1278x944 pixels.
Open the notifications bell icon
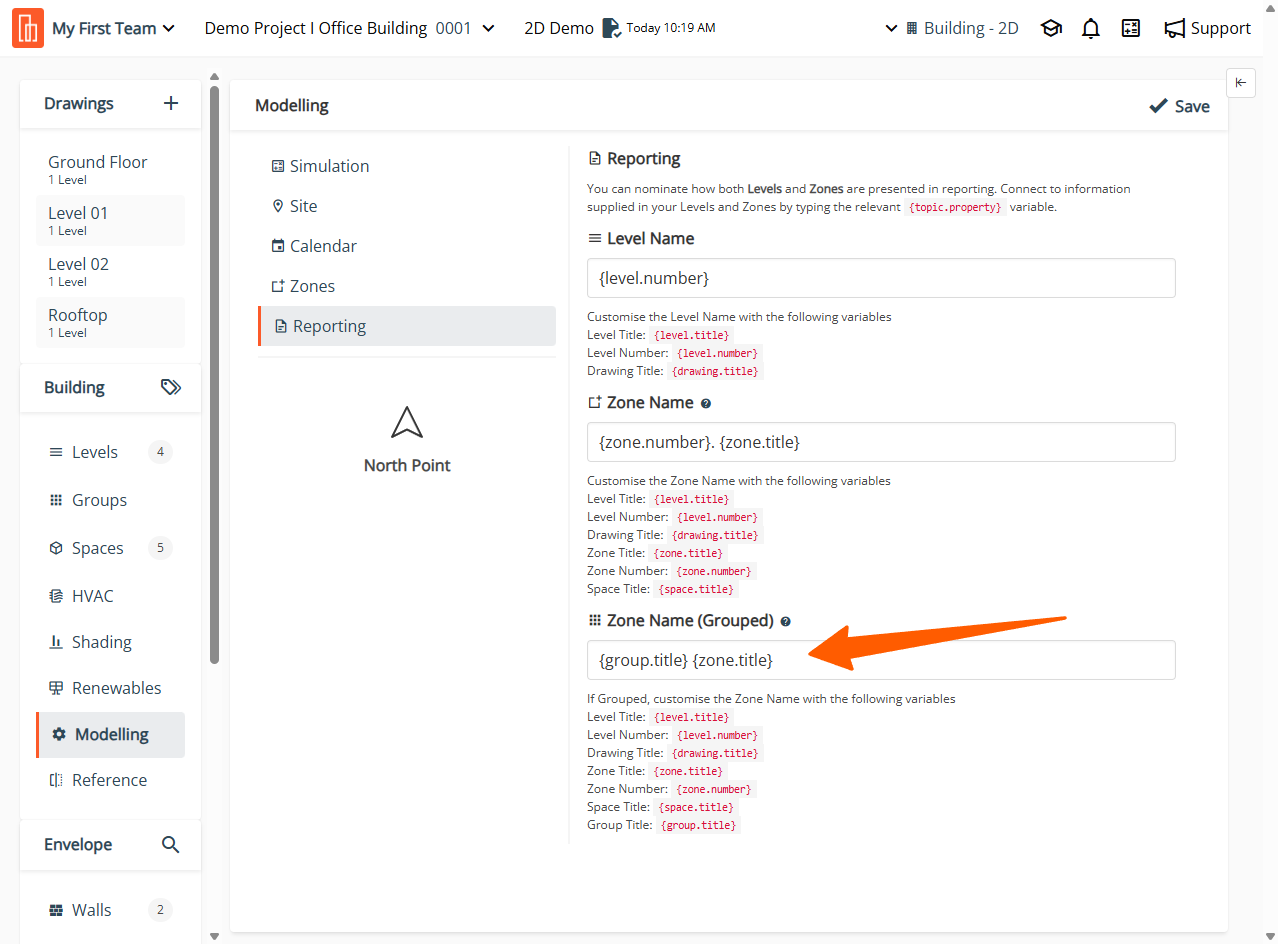(x=1091, y=29)
